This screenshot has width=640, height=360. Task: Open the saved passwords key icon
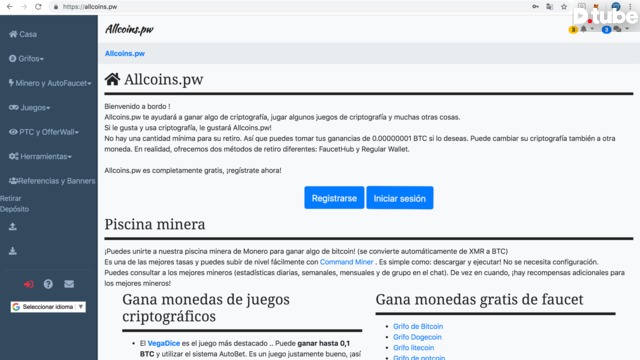click(x=535, y=7)
